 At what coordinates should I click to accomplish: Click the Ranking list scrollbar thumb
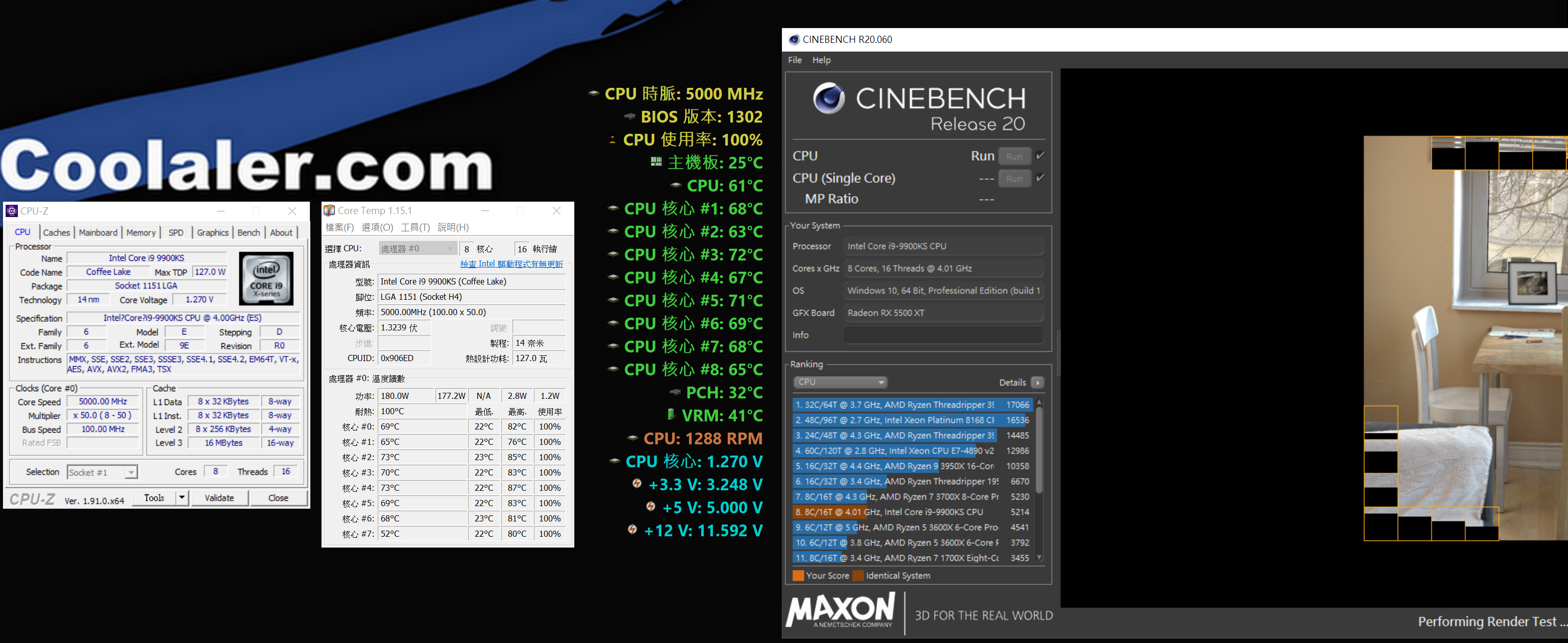(1039, 450)
